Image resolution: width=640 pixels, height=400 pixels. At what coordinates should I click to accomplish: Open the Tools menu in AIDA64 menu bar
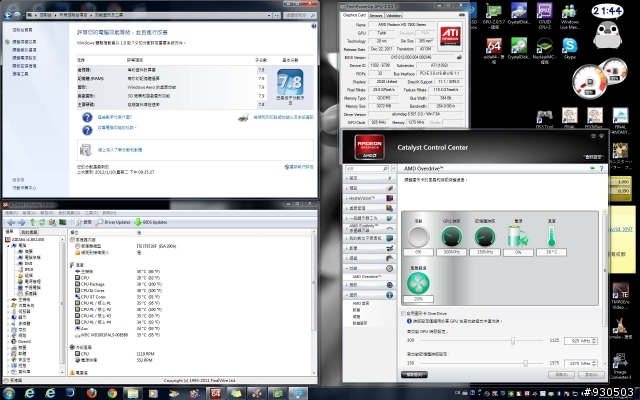[91, 213]
